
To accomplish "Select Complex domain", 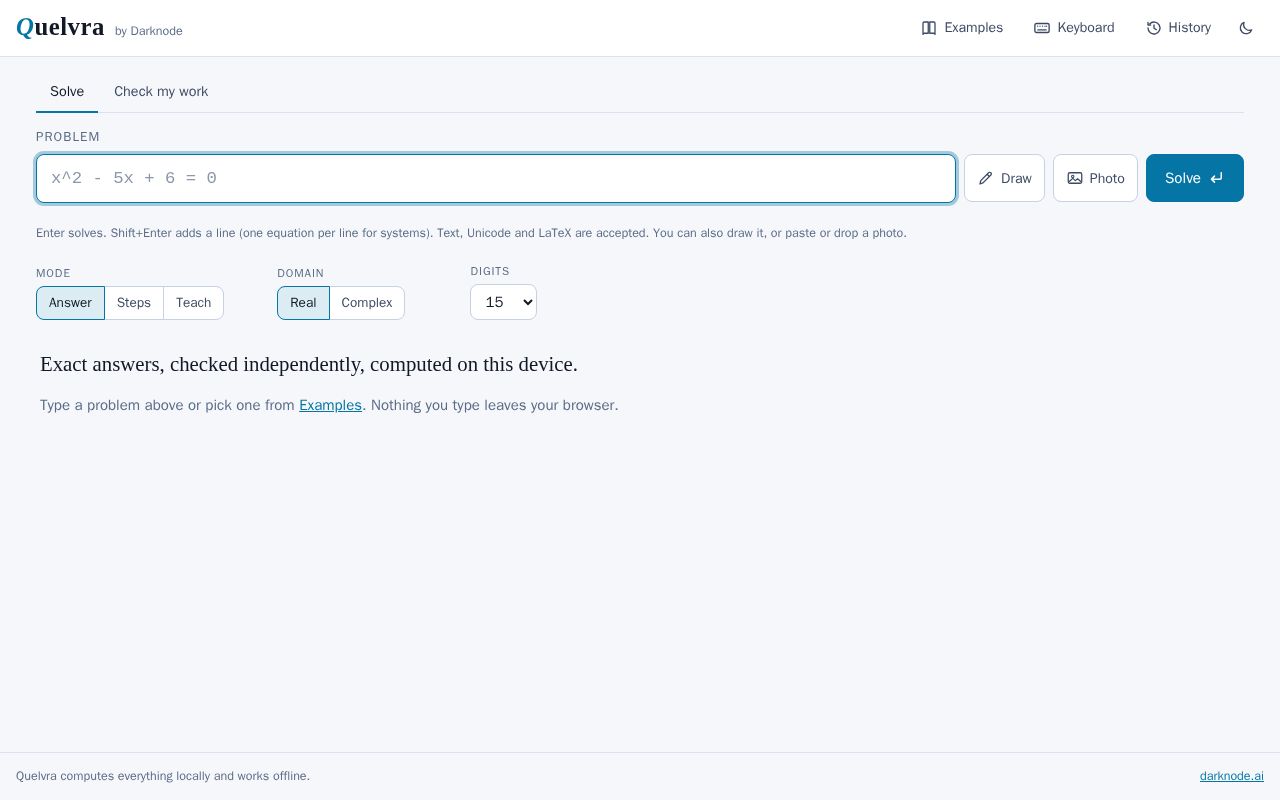I will pyautogui.click(x=367, y=303).
